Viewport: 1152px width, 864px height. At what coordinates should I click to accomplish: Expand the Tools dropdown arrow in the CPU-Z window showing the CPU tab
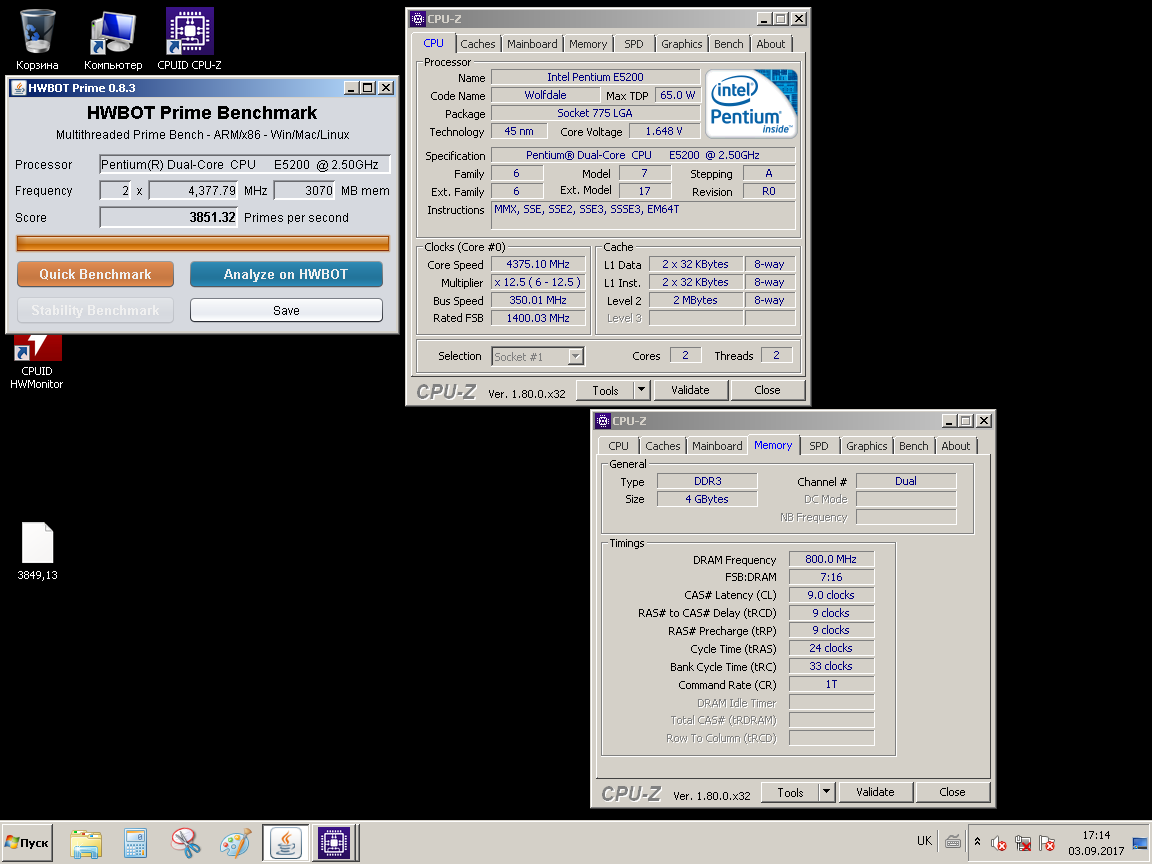[641, 390]
